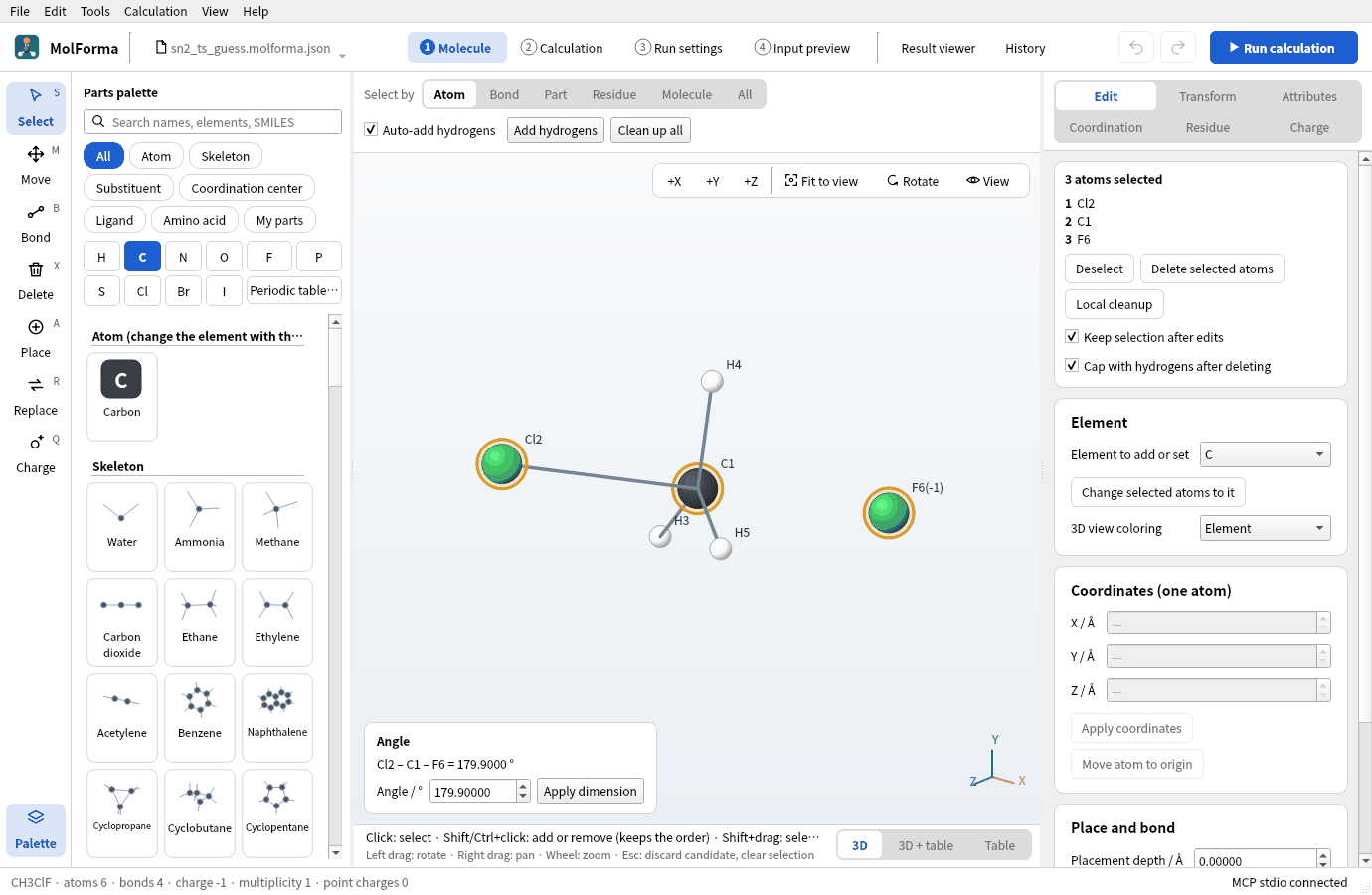Fit the molecule to view
The width and height of the screenshot is (1372, 895).
pyautogui.click(x=821, y=181)
